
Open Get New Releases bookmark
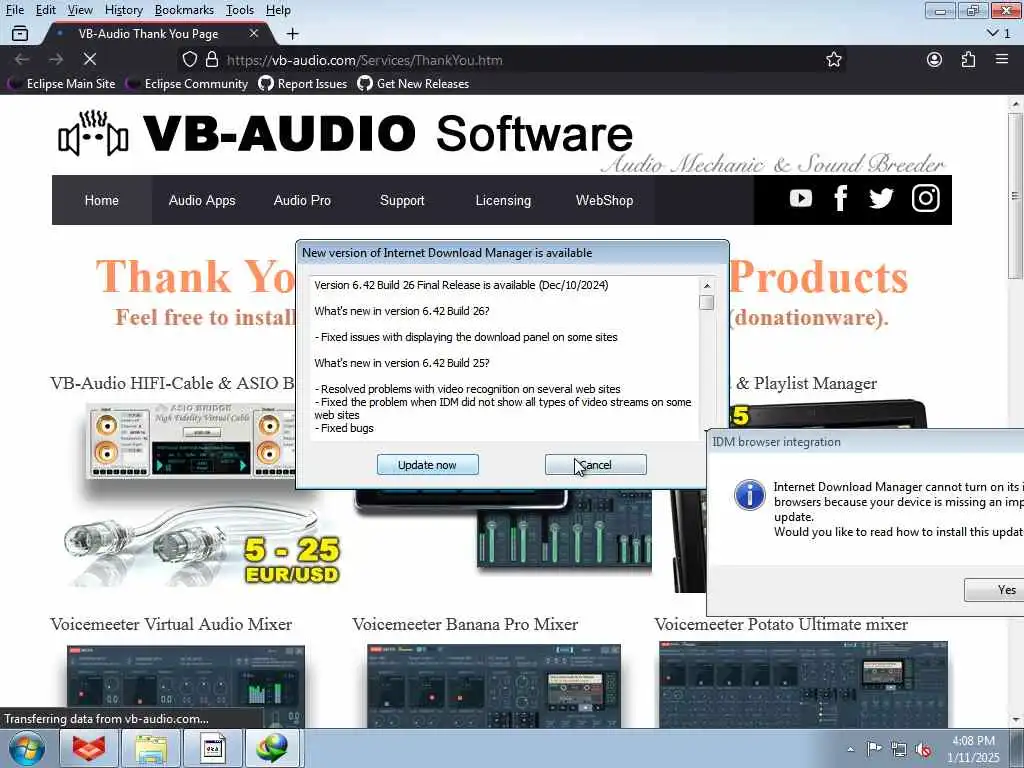413,84
